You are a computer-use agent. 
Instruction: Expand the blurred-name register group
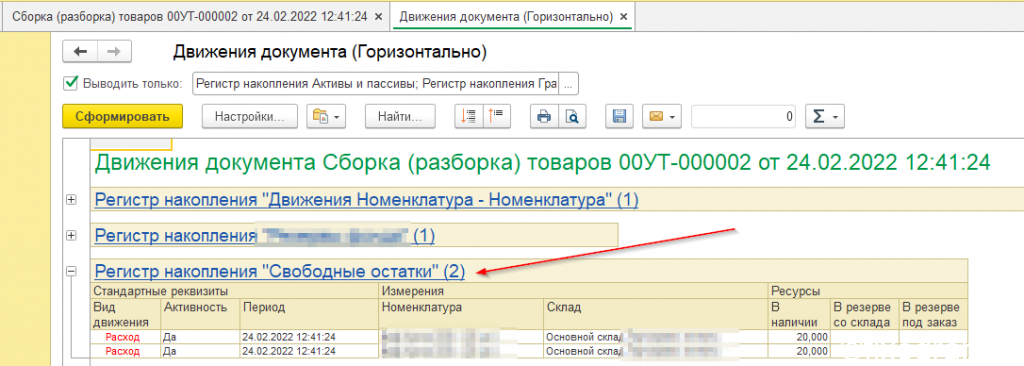point(71,235)
